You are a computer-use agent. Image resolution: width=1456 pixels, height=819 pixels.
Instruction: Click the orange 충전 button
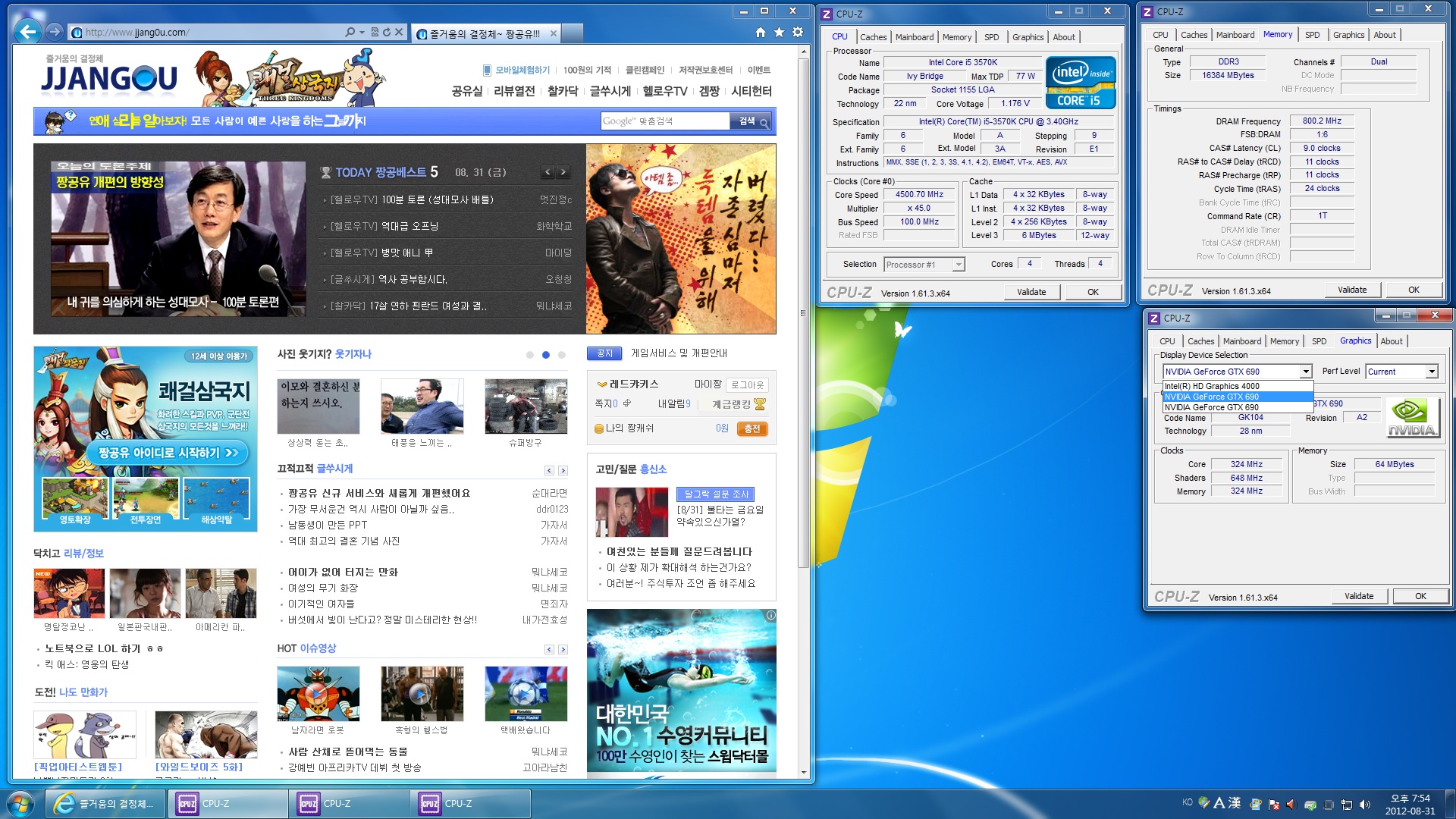752,428
